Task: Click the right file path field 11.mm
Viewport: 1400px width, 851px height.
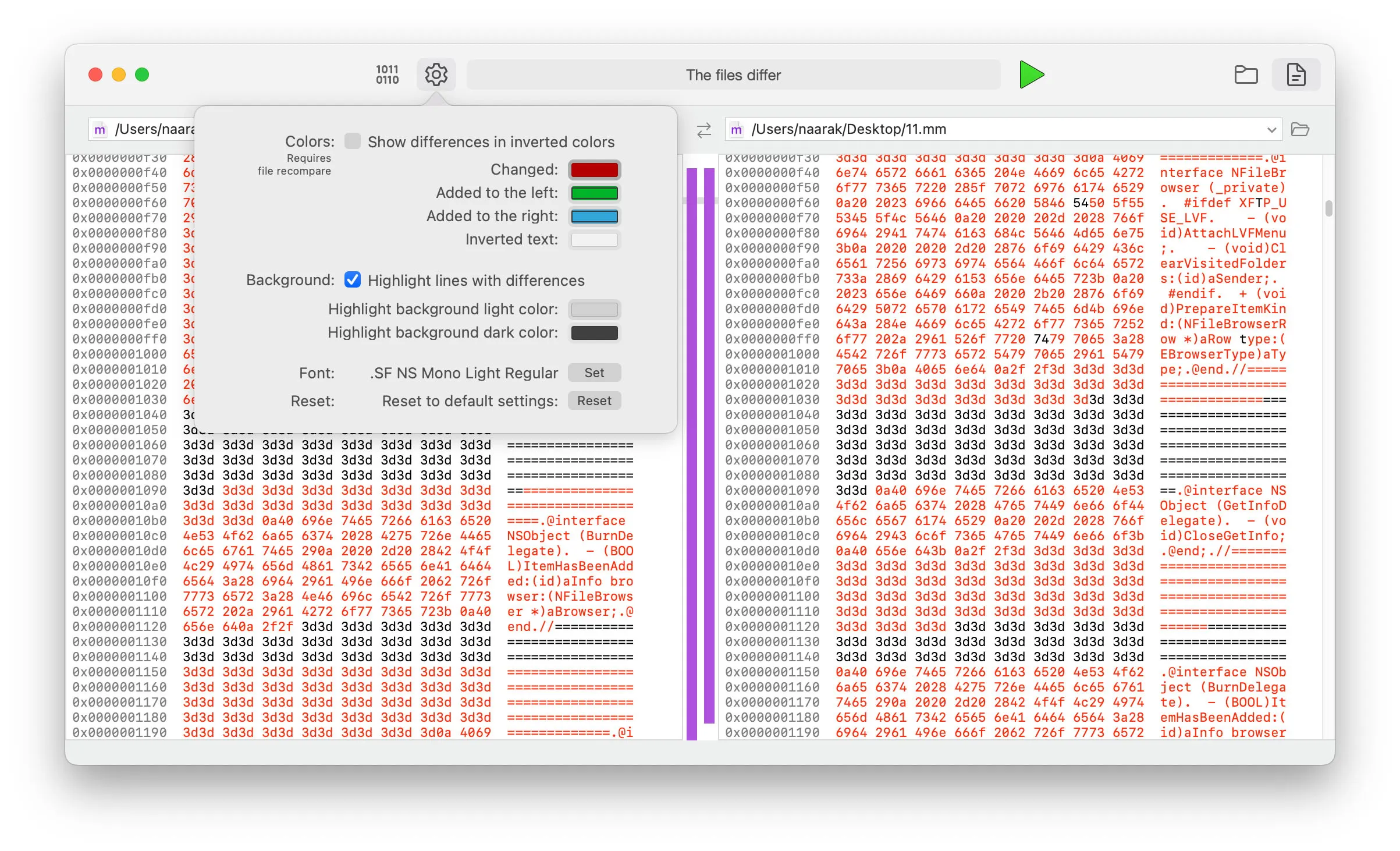Action: point(1003,129)
